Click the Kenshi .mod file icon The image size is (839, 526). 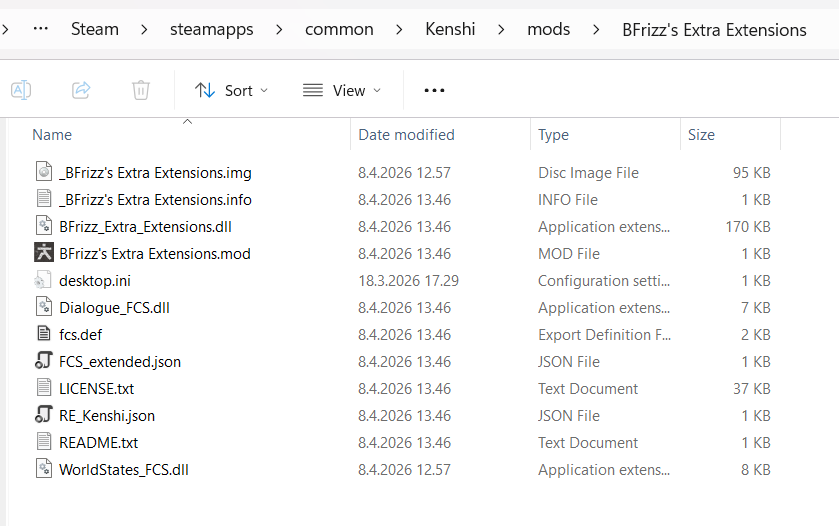coord(43,254)
